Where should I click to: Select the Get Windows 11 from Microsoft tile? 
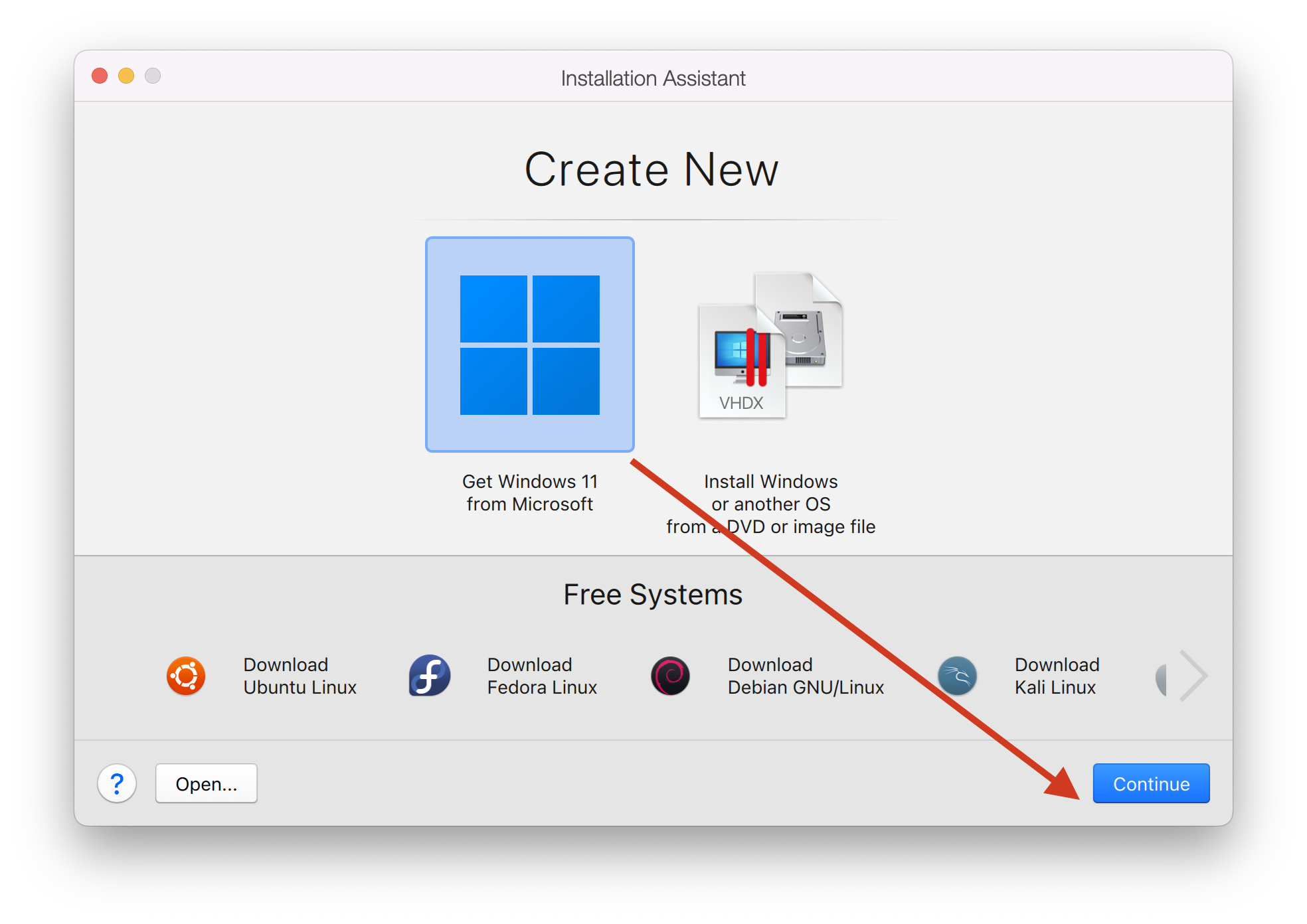529,343
